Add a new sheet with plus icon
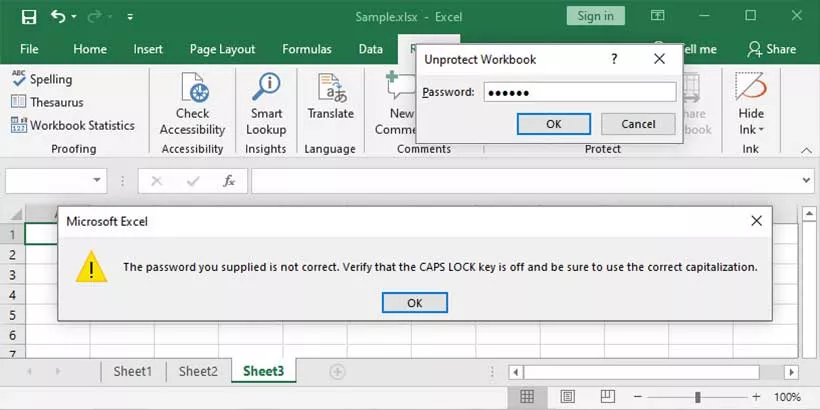This screenshot has height=410, width=820. click(337, 372)
